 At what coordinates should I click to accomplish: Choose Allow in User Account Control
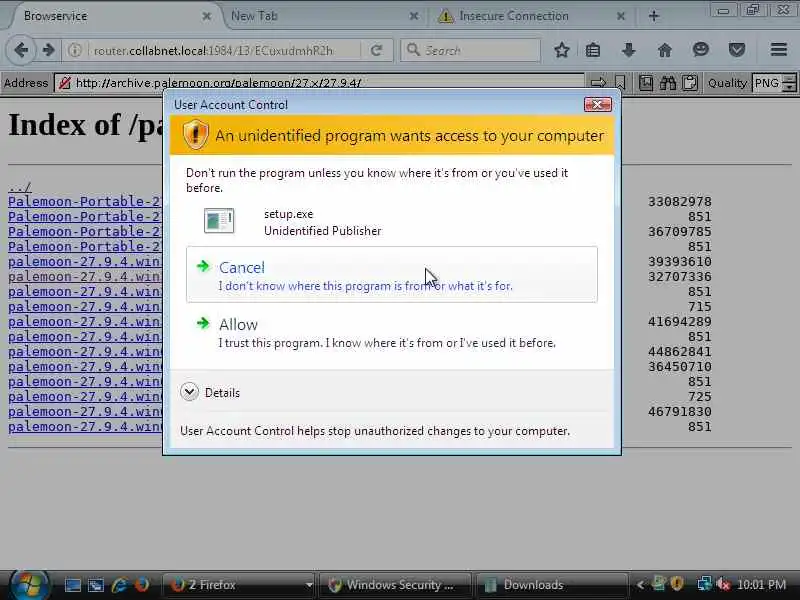coord(392,332)
